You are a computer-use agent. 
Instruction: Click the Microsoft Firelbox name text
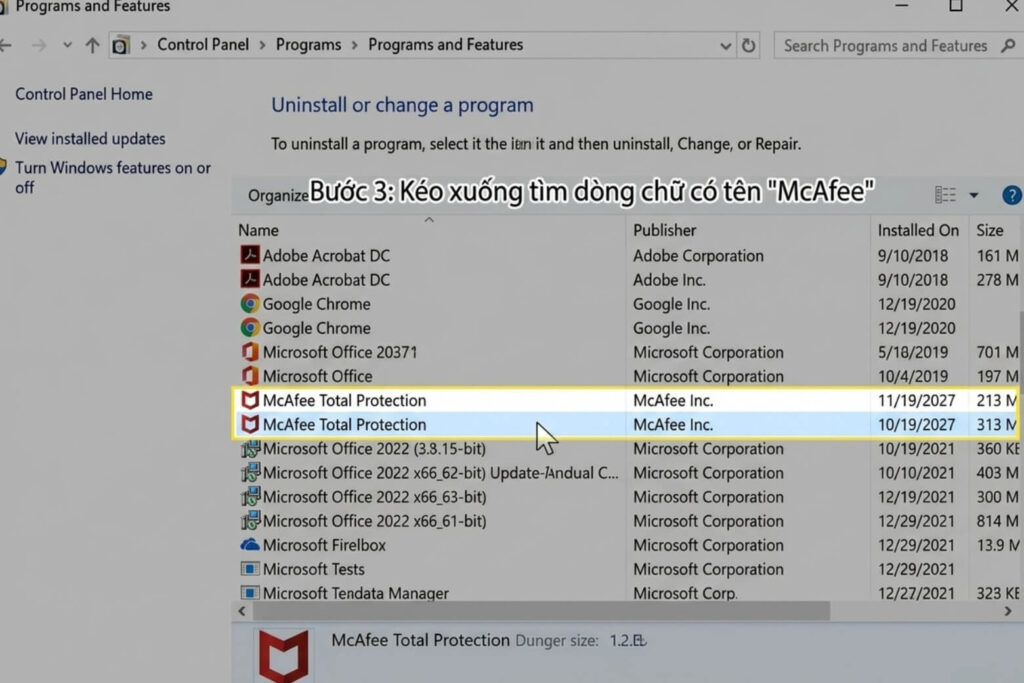click(x=324, y=545)
